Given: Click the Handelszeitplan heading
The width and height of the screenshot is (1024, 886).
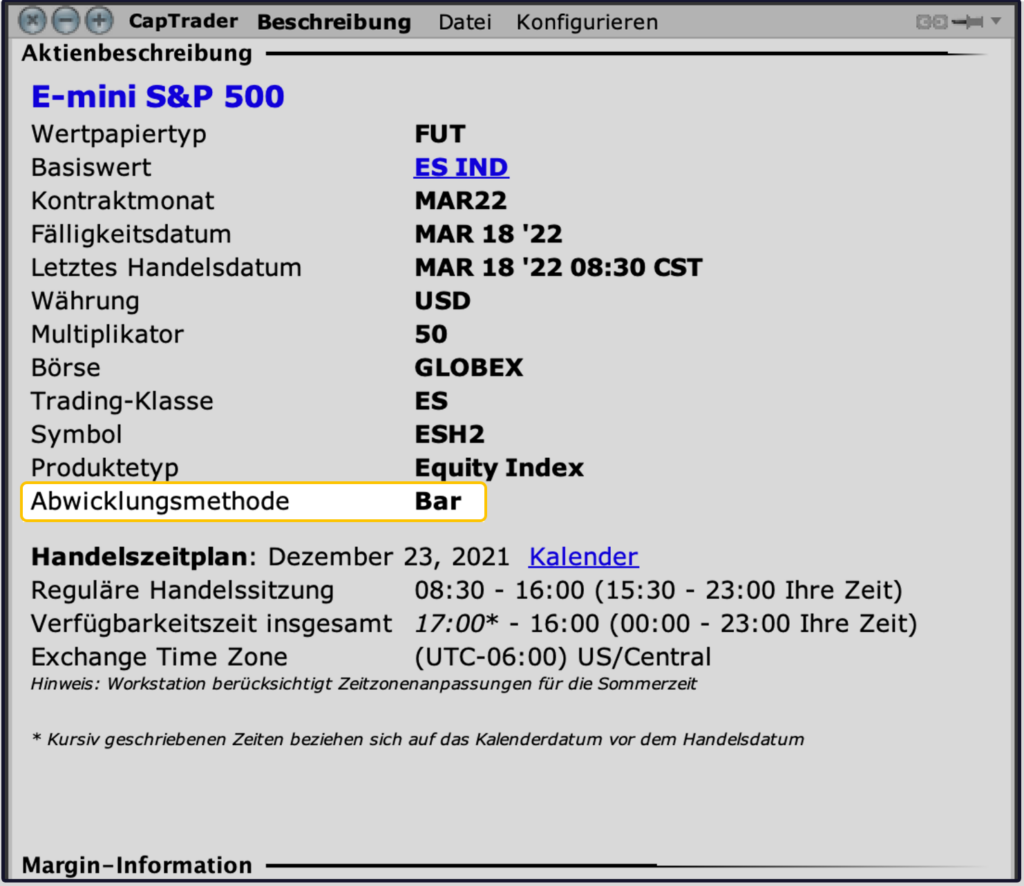Looking at the screenshot, I should (x=139, y=557).
